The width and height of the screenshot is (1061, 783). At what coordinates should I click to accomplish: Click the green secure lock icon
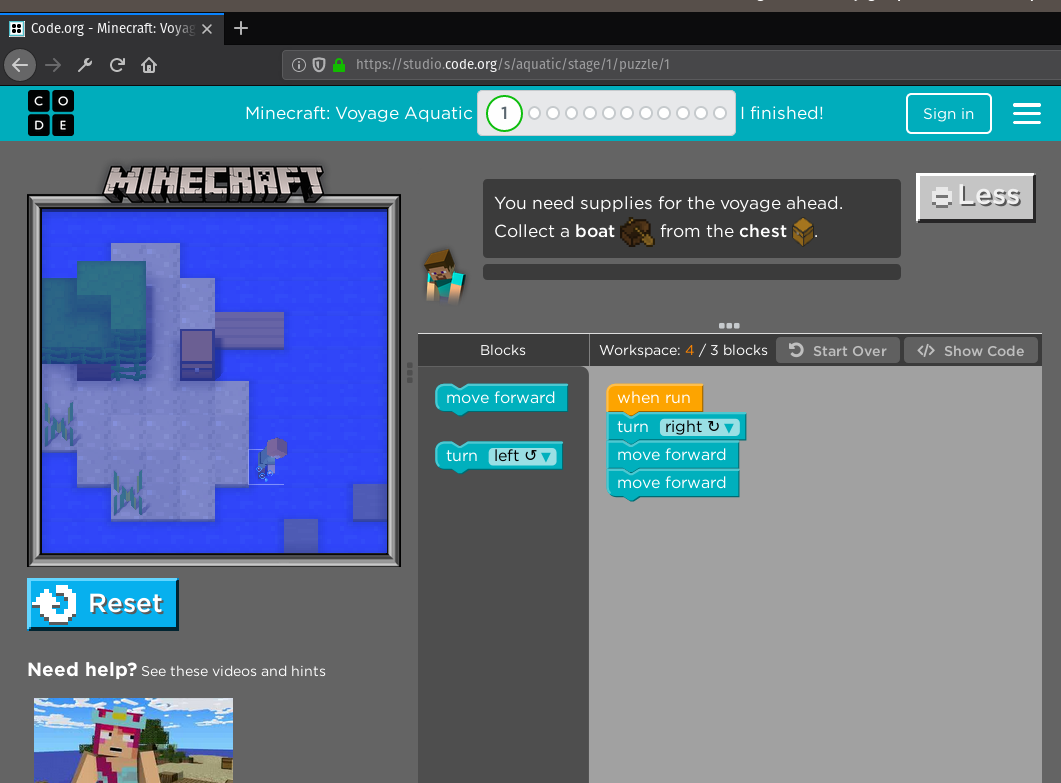tap(339, 65)
